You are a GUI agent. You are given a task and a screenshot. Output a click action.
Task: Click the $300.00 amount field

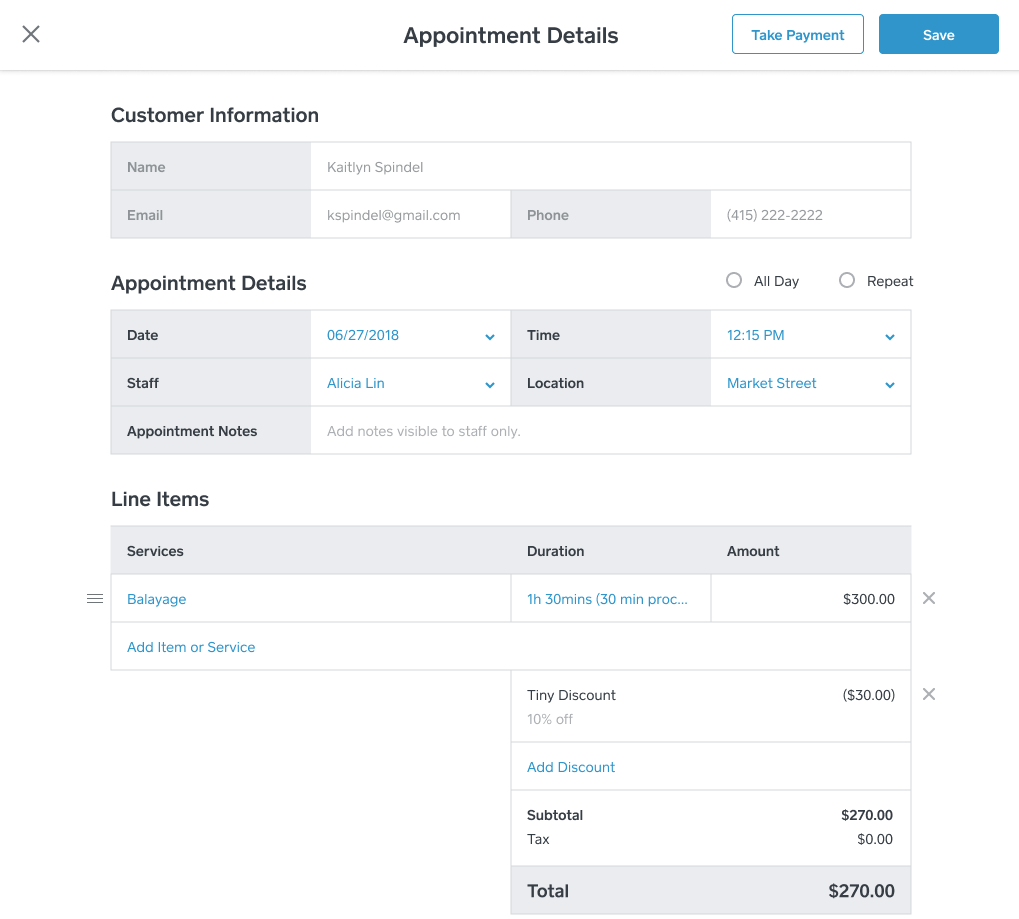[810, 599]
